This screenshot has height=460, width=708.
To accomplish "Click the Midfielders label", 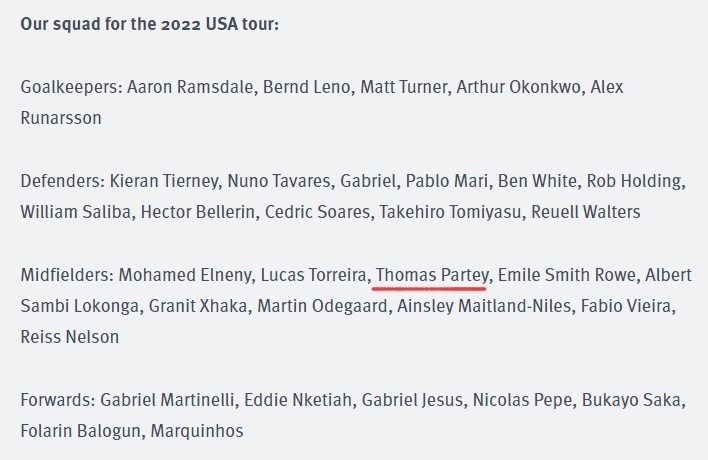I will [x=67, y=275].
